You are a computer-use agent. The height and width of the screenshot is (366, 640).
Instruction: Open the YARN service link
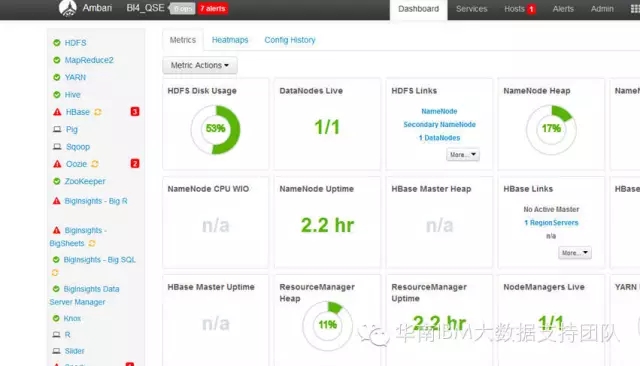coord(75,78)
